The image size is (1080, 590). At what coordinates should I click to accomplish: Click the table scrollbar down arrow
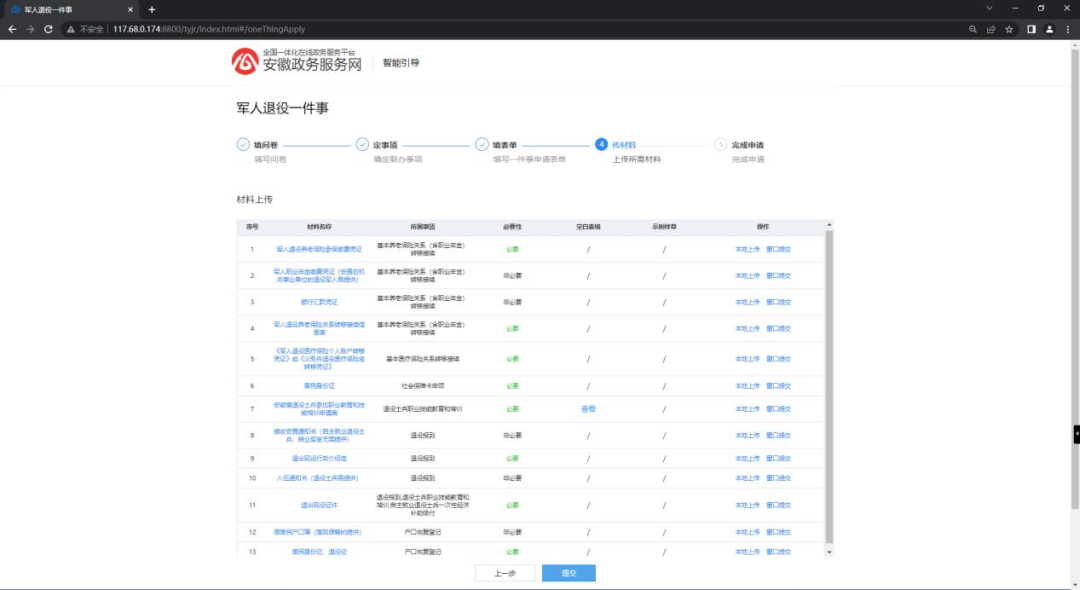click(x=829, y=552)
